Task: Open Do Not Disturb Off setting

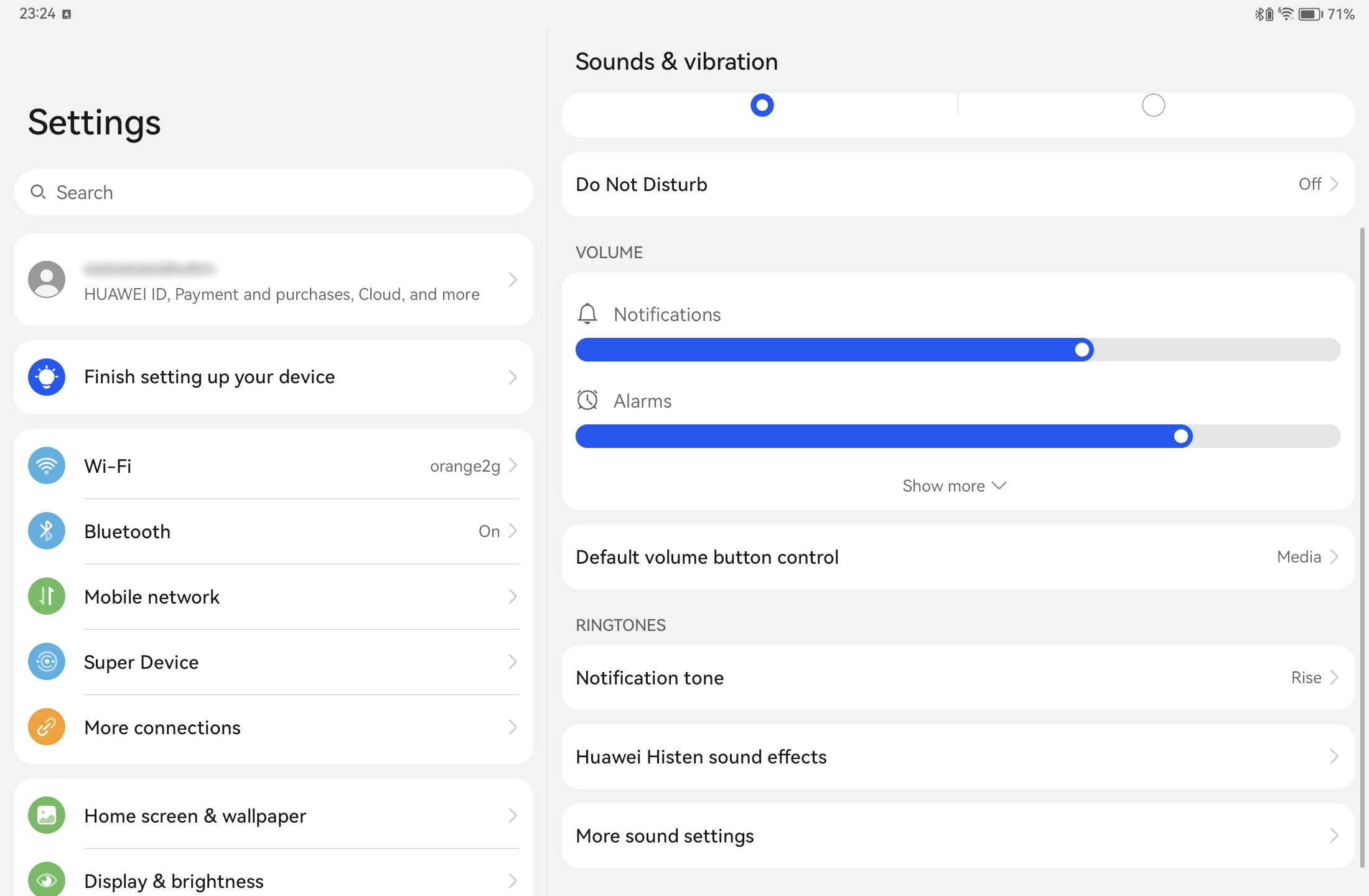Action: click(x=958, y=184)
